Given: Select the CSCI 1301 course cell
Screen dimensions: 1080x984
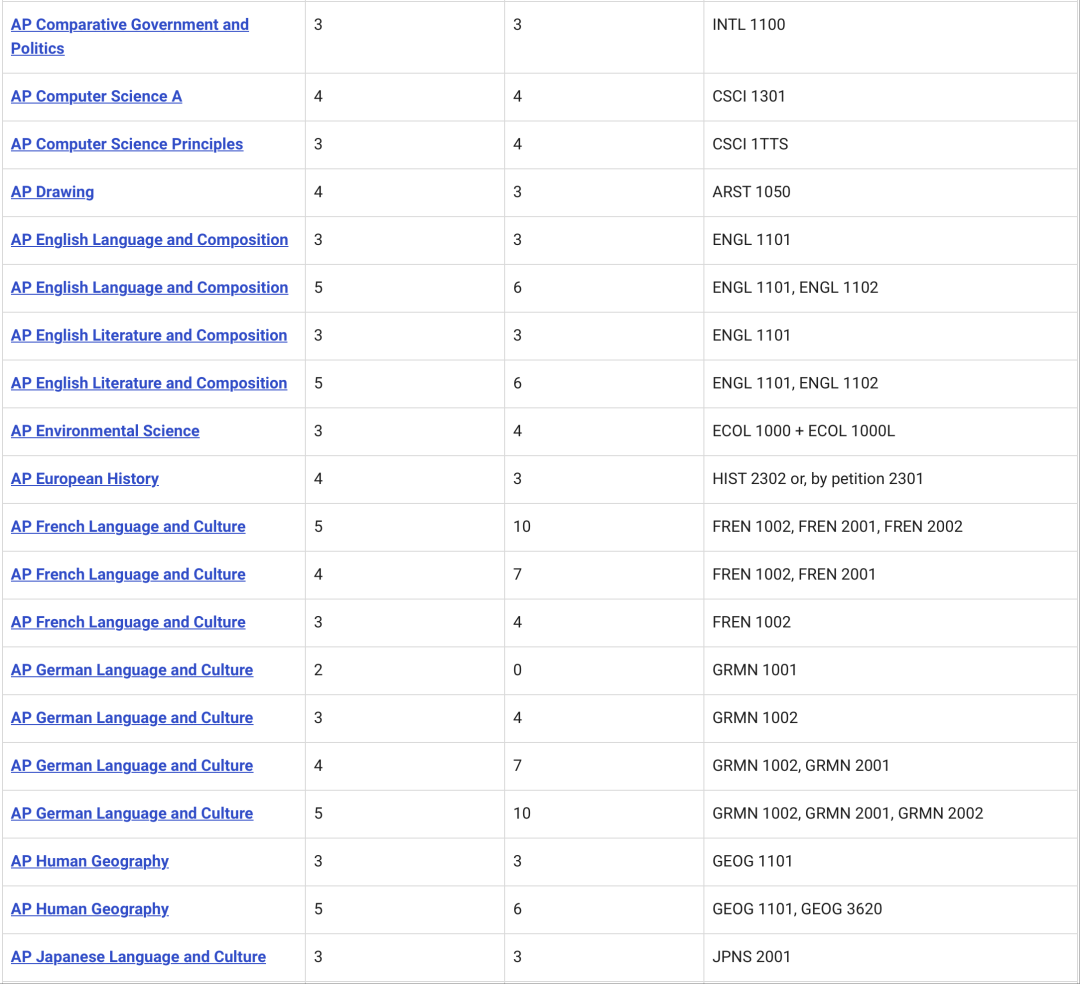Looking at the screenshot, I should (890, 97).
